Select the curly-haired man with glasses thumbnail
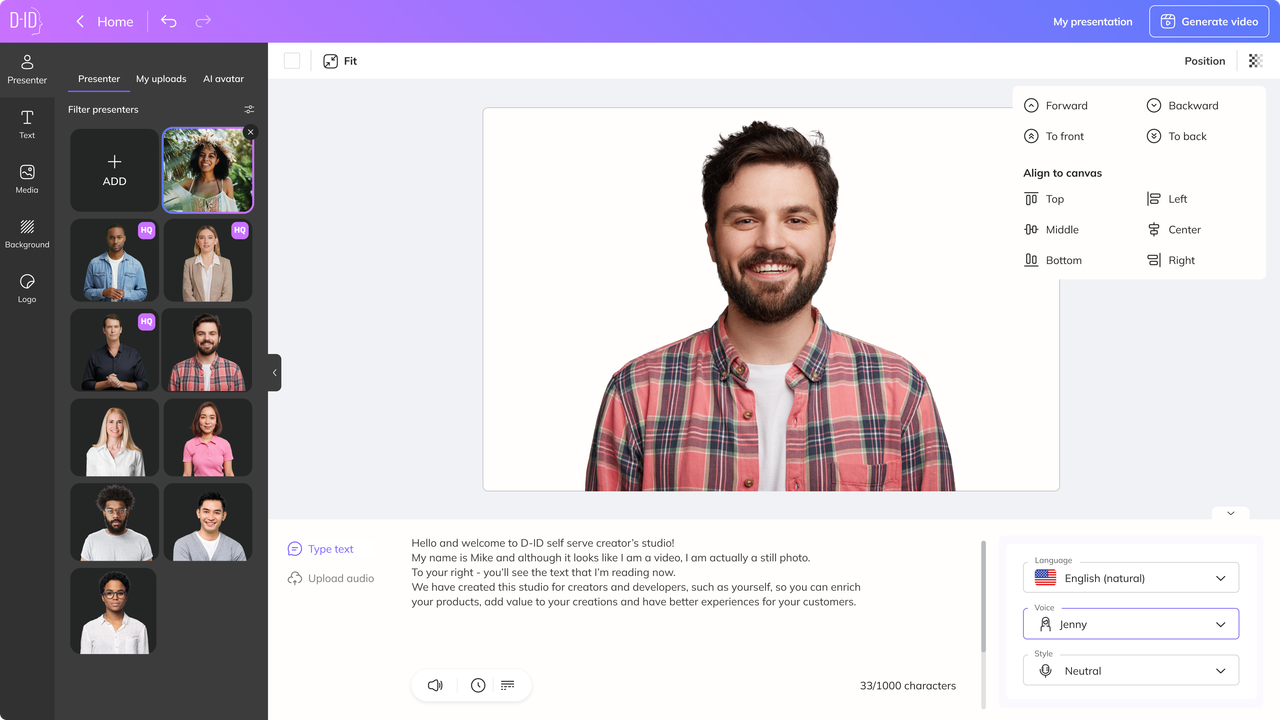Viewport: 1280px width, 720px height. 115,522
